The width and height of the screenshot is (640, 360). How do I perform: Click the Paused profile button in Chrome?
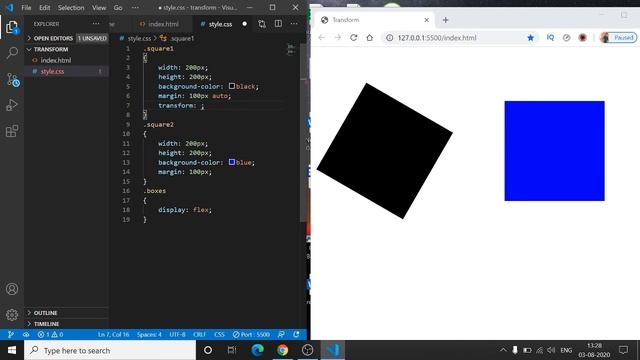(x=618, y=38)
